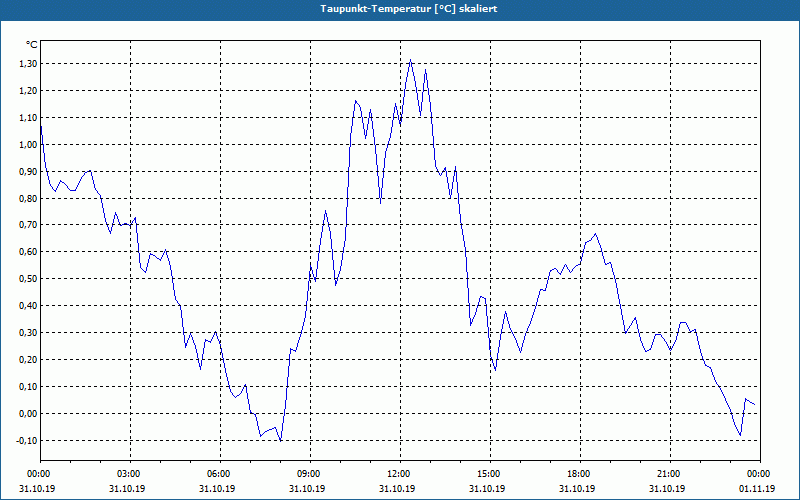The image size is (800, 500).
Task: Click the 18:00 time label
Action: coord(580,474)
